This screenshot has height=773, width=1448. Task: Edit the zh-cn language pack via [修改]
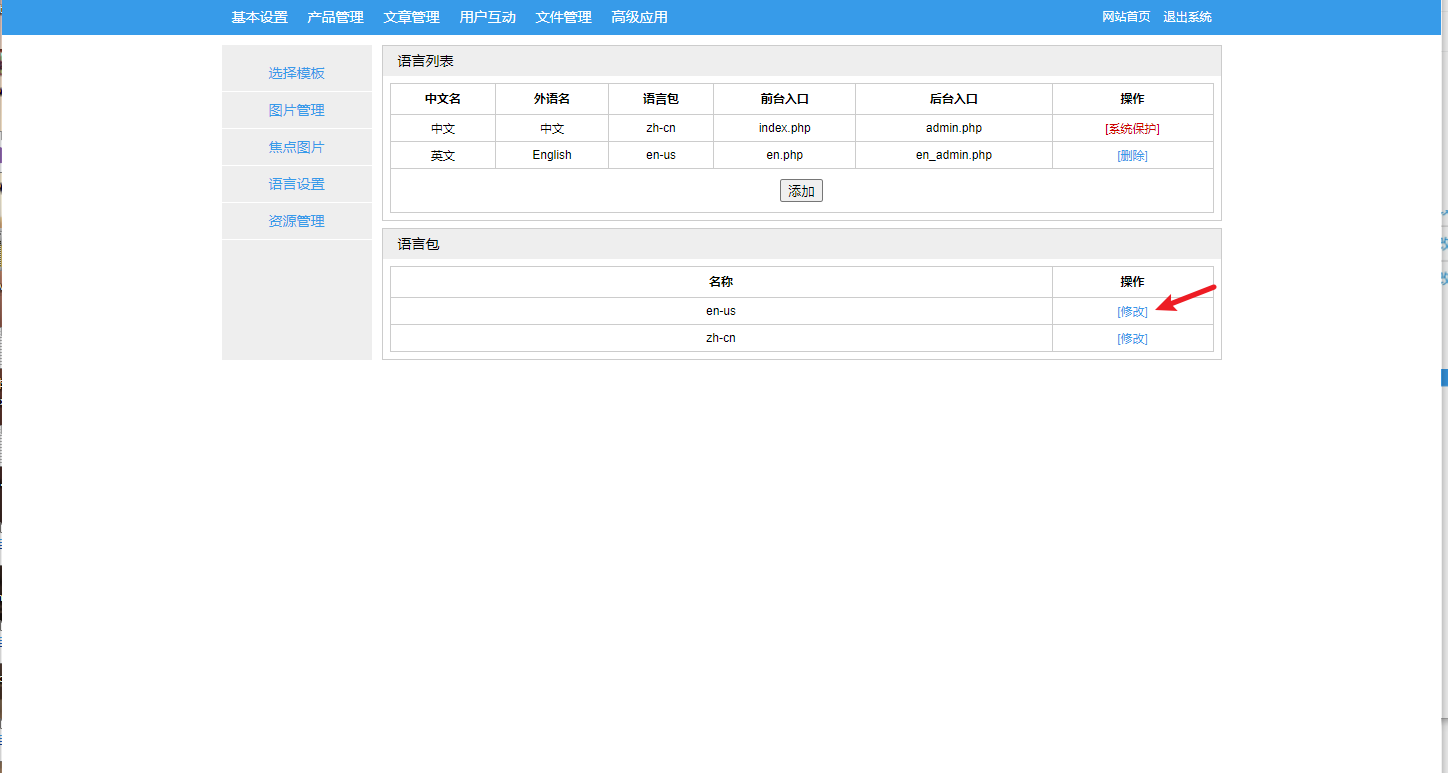pos(1132,338)
